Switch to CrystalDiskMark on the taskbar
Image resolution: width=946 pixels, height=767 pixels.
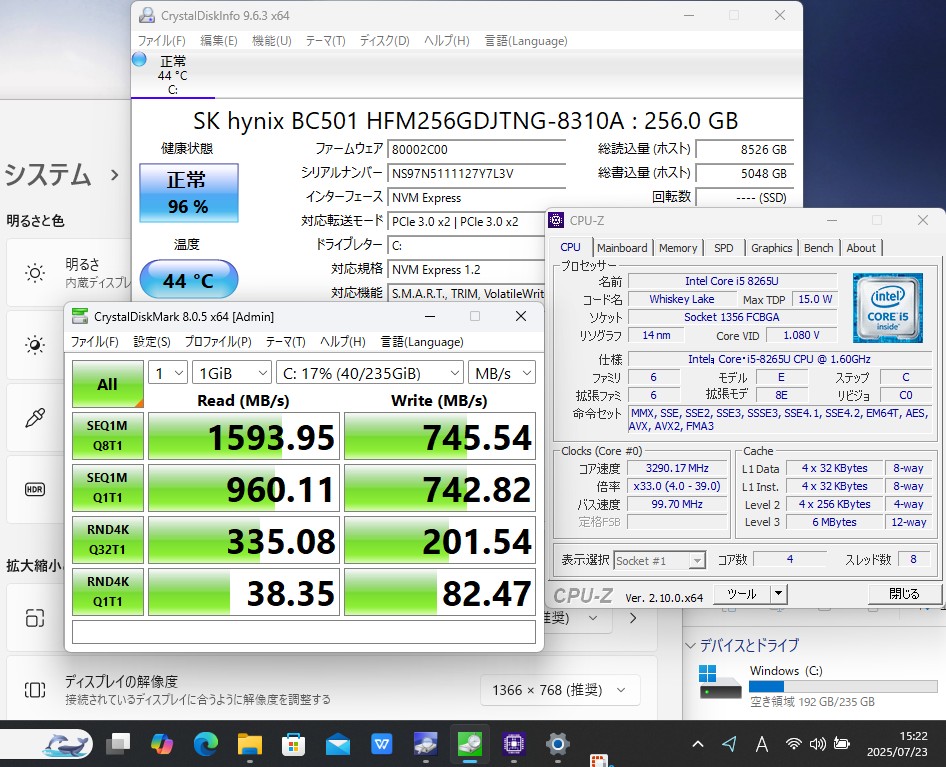(470, 744)
